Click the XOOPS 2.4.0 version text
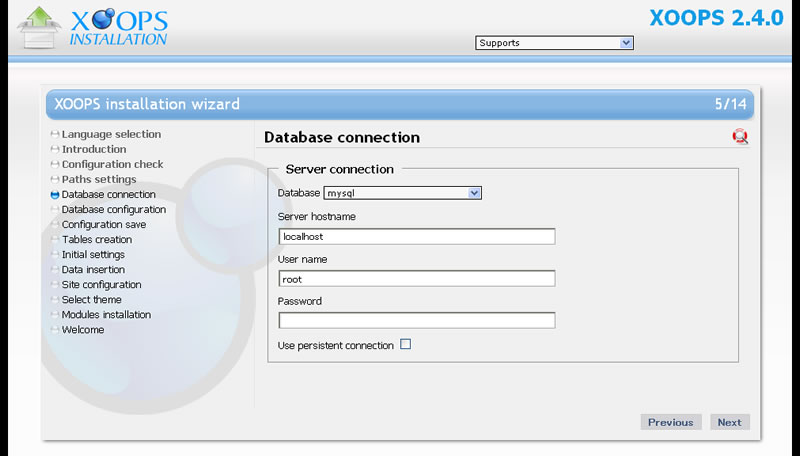This screenshot has width=800, height=456. coord(716,18)
